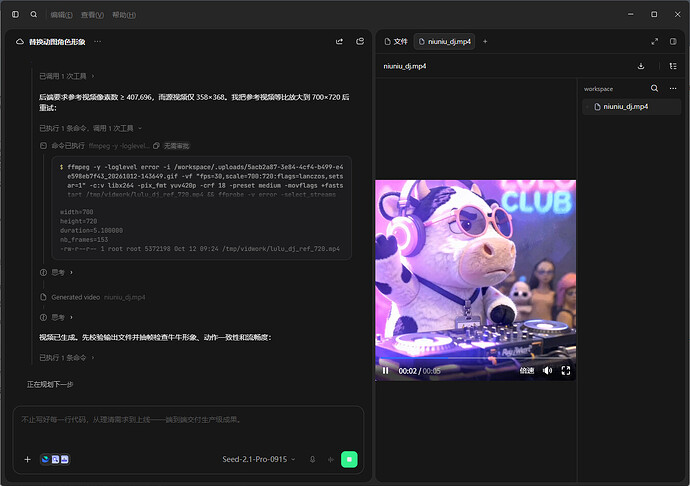
Task: Open workspace more options dots
Action: [x=673, y=88]
